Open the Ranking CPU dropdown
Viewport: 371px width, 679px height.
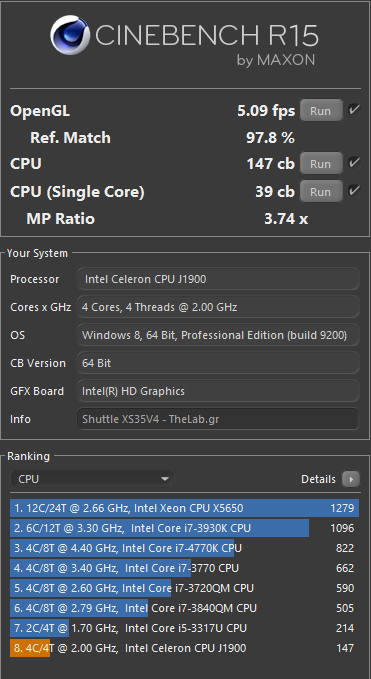(92, 479)
